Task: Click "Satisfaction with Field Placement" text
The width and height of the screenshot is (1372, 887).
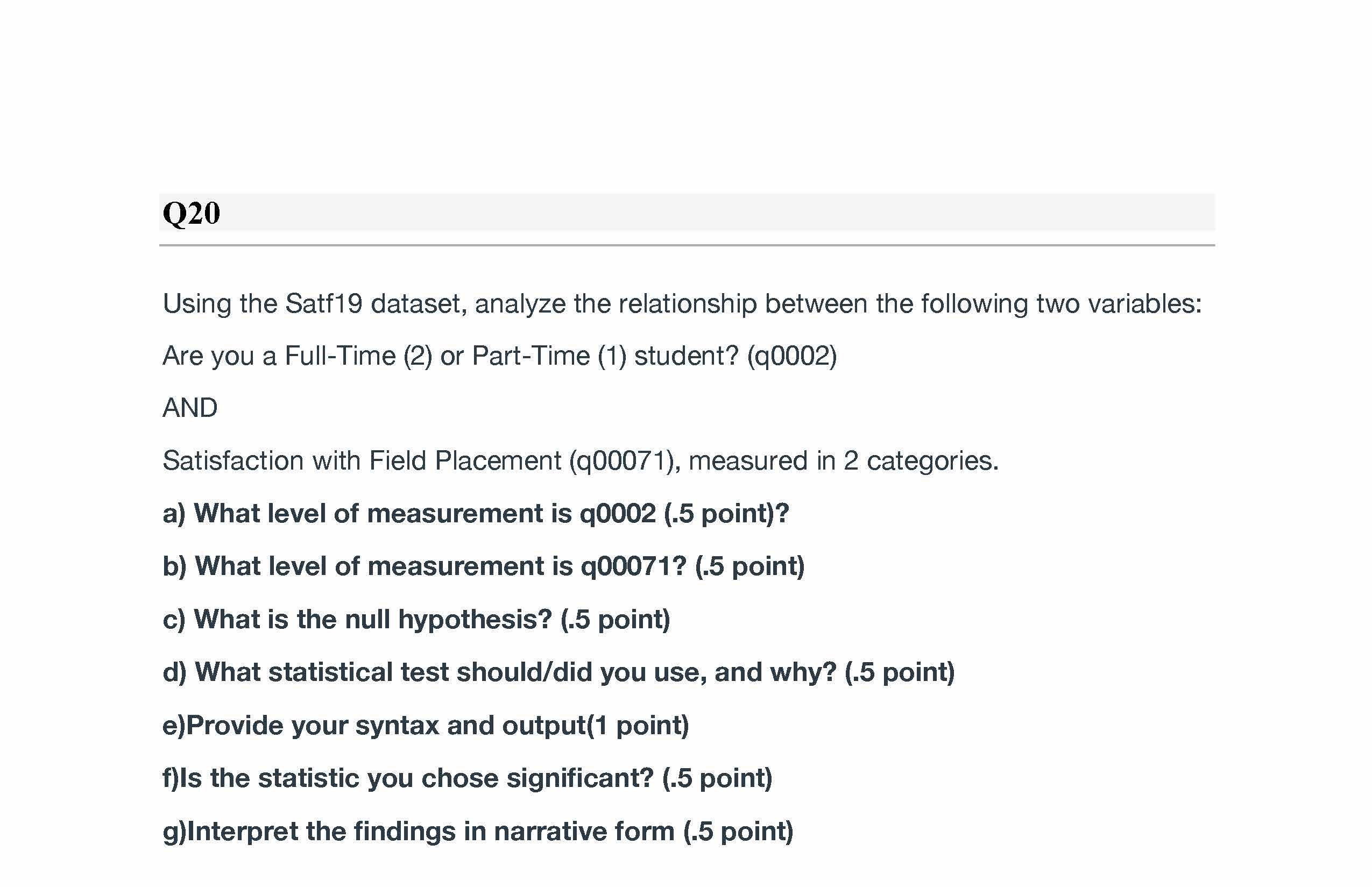Action: (362, 460)
